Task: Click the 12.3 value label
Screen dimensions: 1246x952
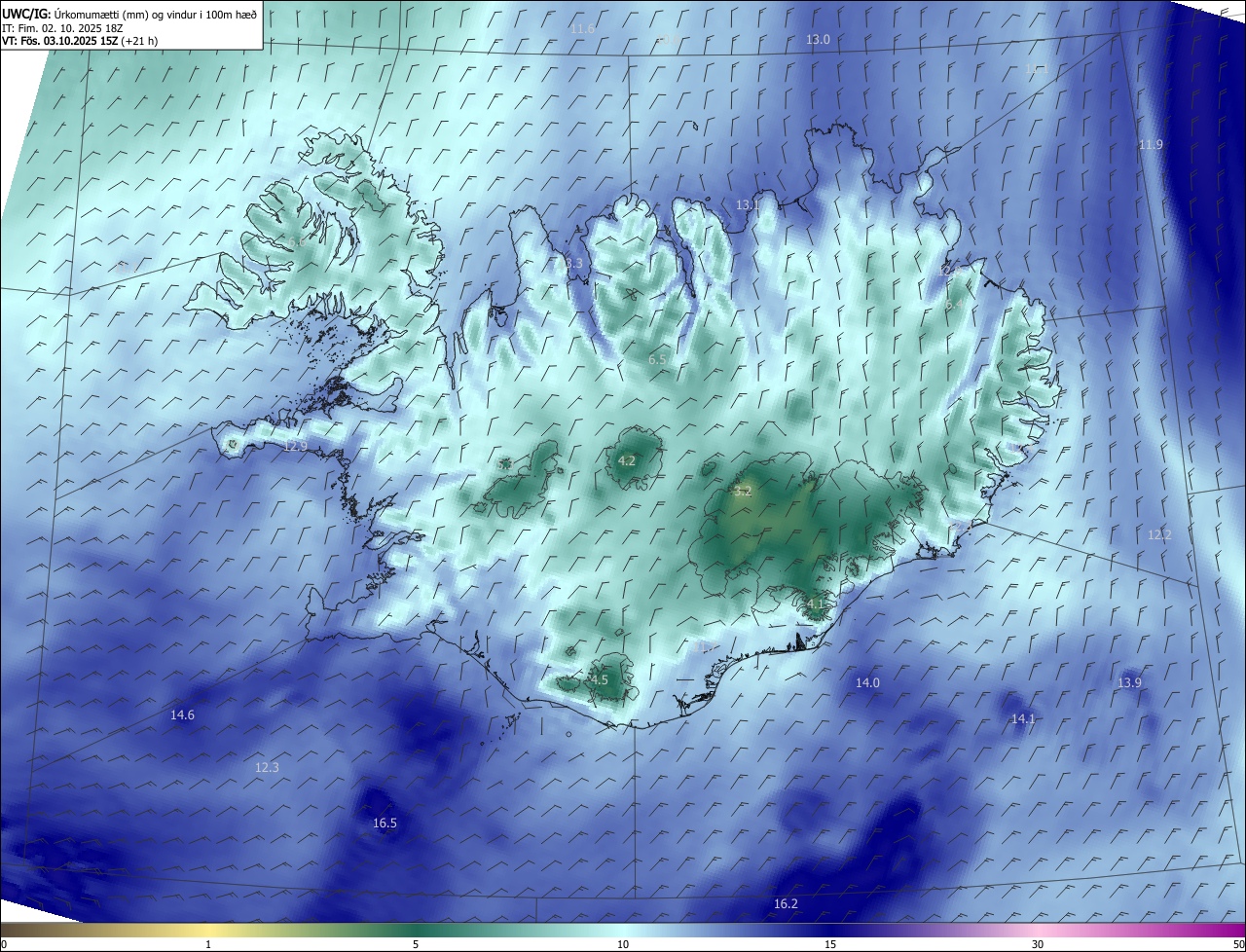Action: coord(267,768)
